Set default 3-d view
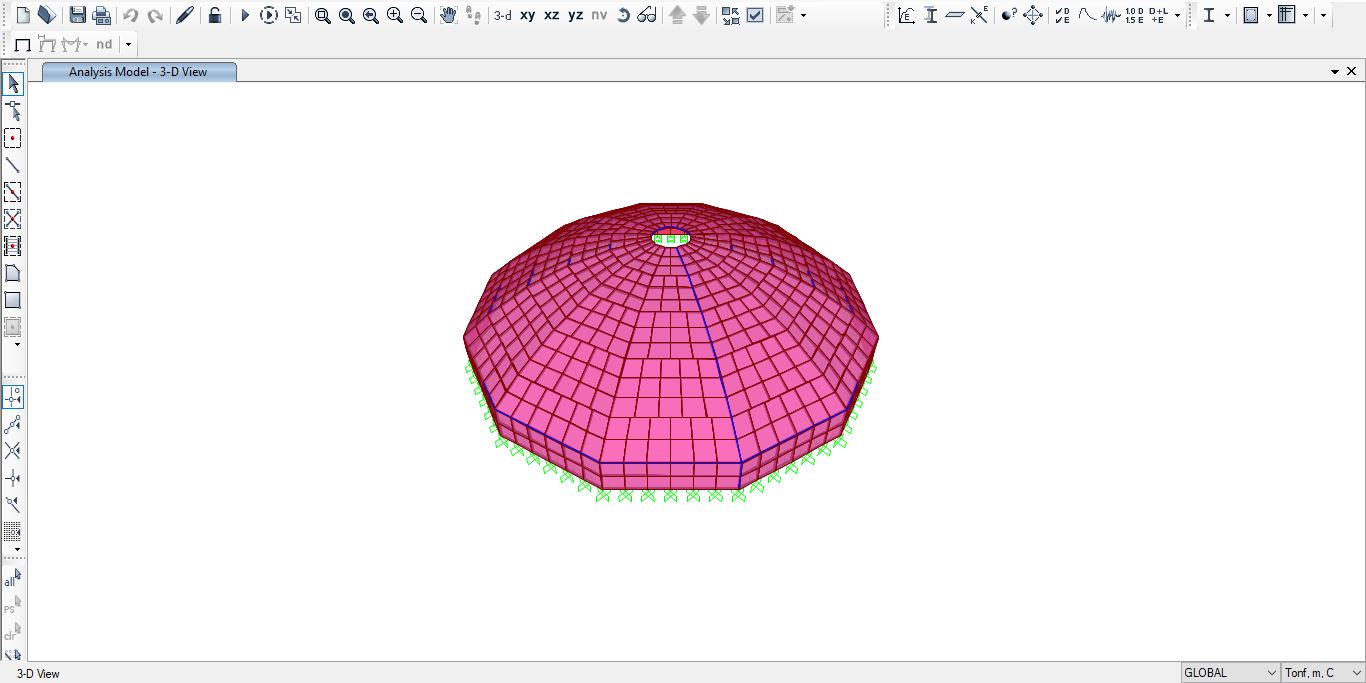 pos(503,15)
